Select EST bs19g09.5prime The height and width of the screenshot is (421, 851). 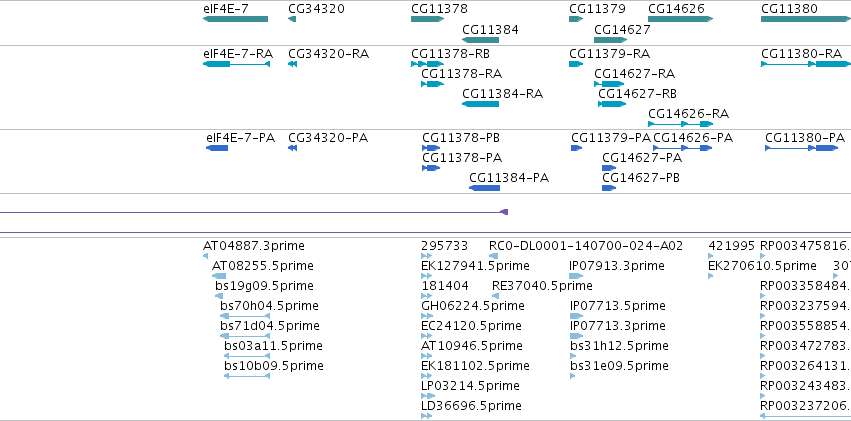[219, 296]
